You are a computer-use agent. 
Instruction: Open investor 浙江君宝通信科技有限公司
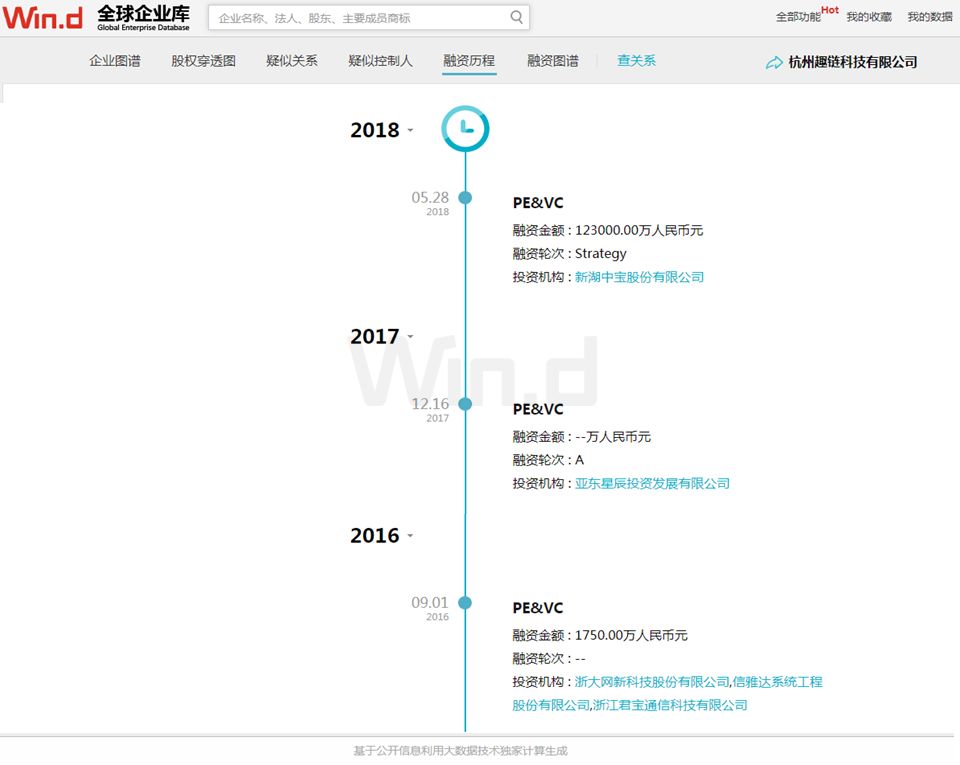(670, 705)
